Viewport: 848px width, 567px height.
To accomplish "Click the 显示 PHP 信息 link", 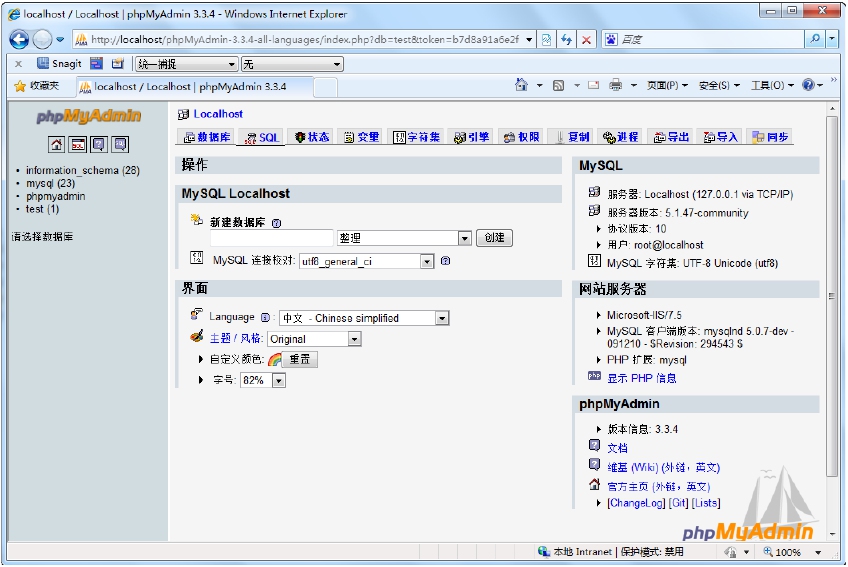I will click(x=641, y=378).
